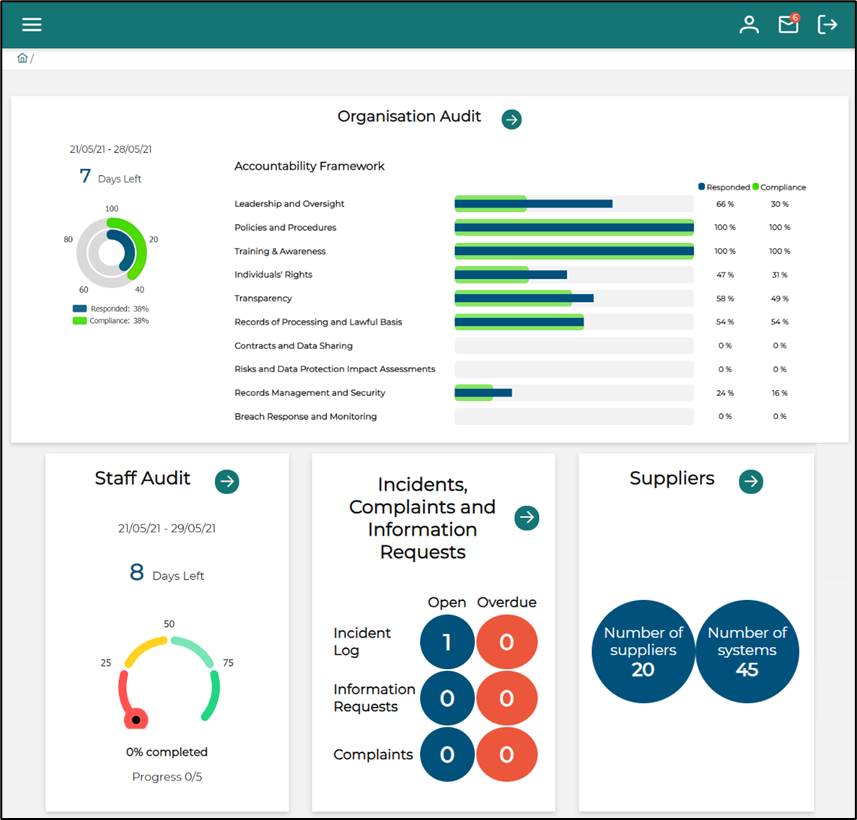Open Organisation Audit details via its arrow icon

[511, 119]
